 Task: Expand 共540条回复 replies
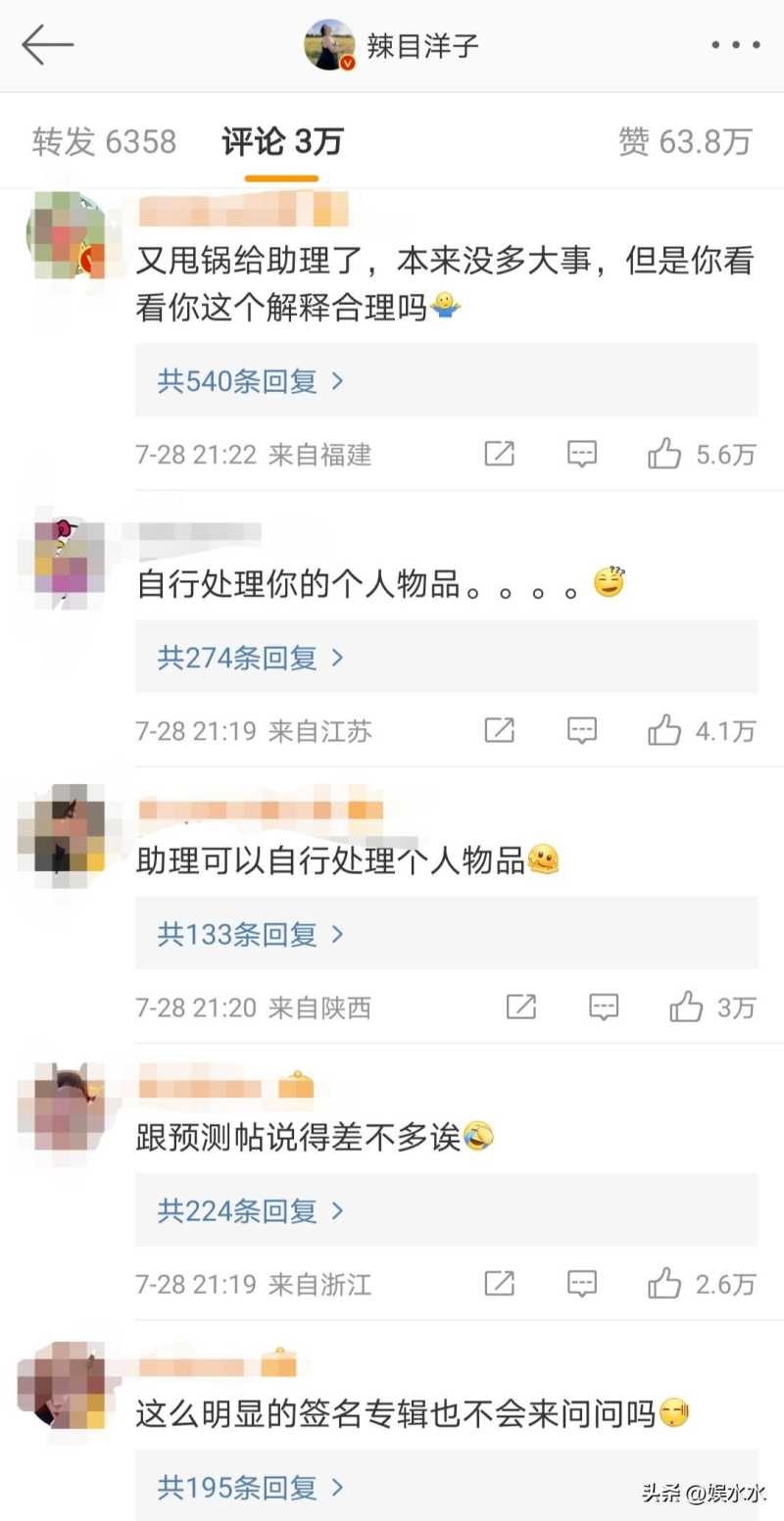tap(446, 380)
